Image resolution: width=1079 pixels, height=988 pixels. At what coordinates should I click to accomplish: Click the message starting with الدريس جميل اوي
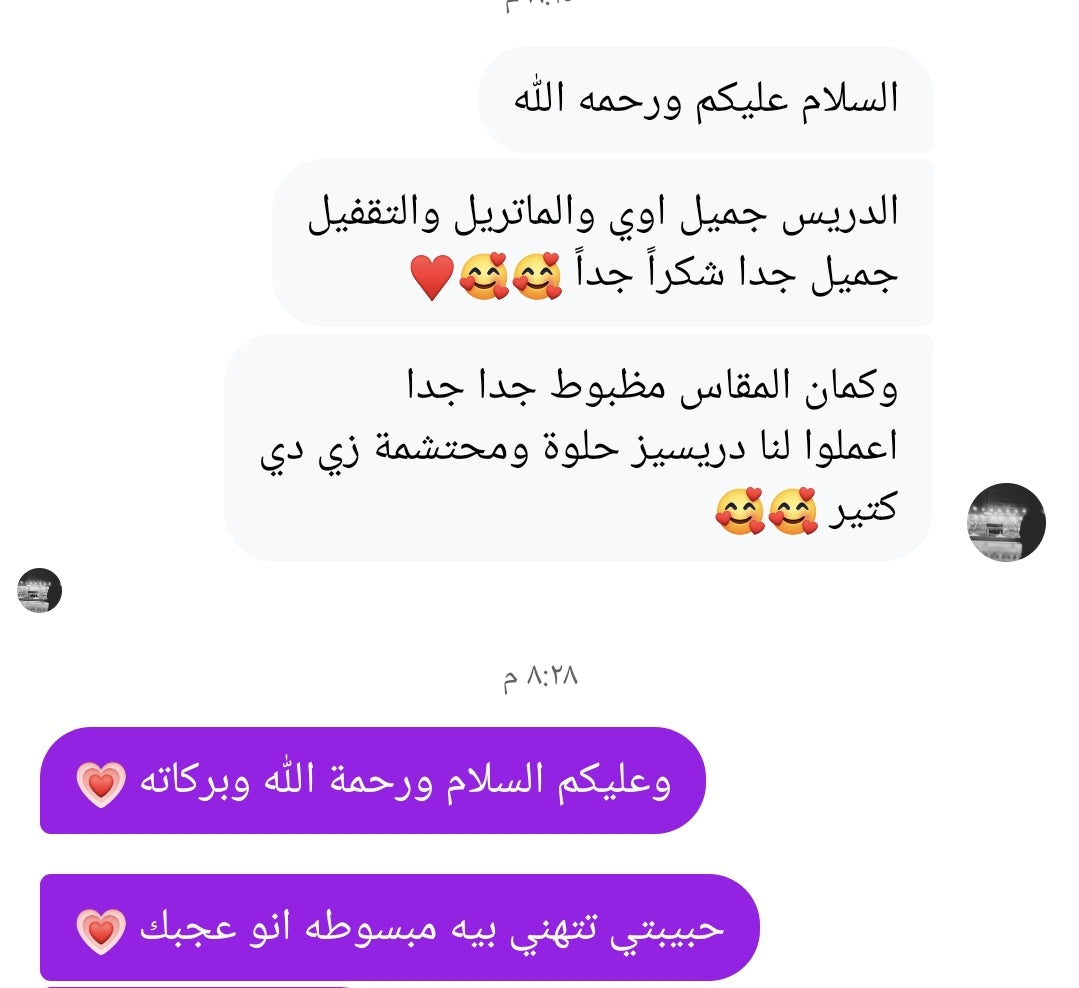tap(603, 242)
